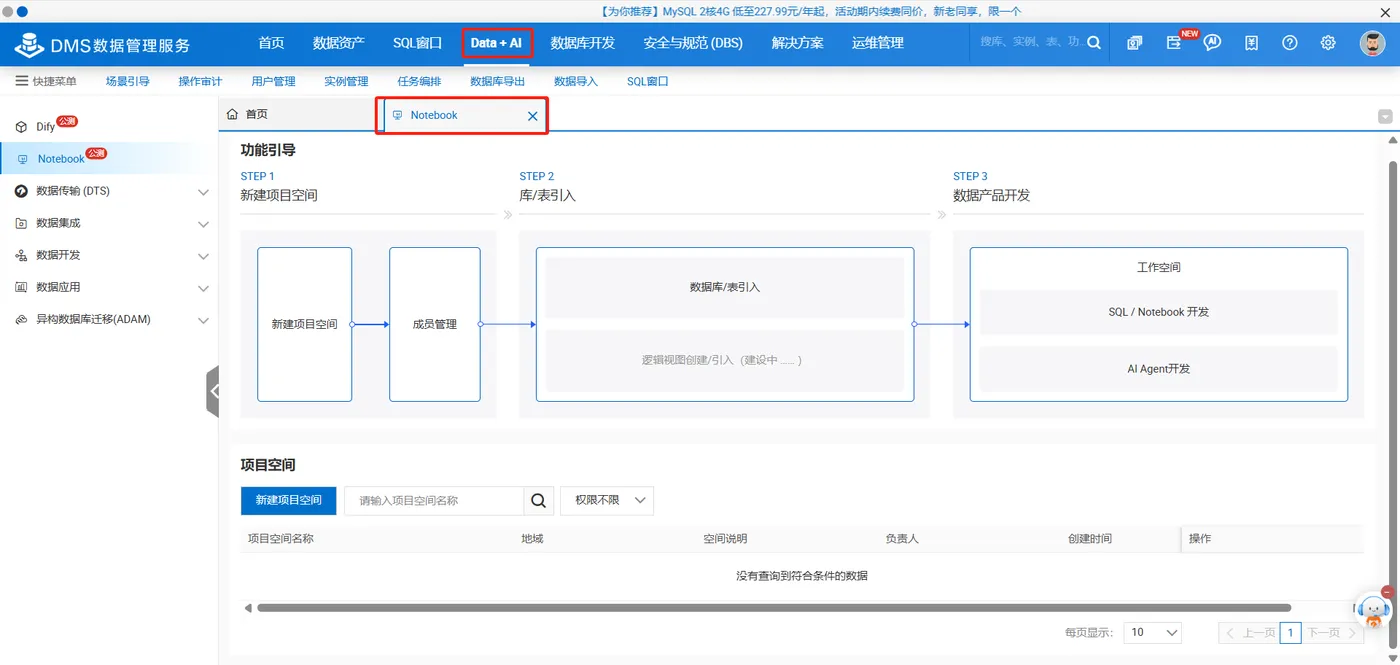This screenshot has height=665, width=1400.
Task: Open the 安全与规范 (DBS) top navigation menu
Action: pos(693,43)
